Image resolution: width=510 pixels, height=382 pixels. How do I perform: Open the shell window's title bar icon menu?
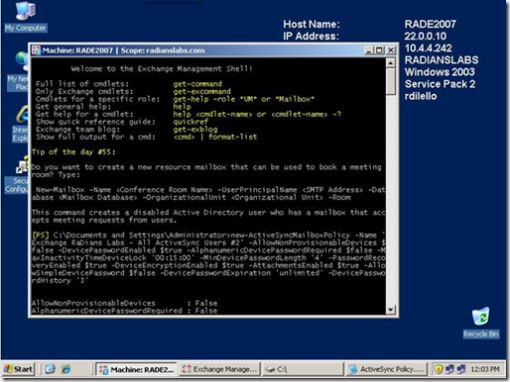click(36, 50)
